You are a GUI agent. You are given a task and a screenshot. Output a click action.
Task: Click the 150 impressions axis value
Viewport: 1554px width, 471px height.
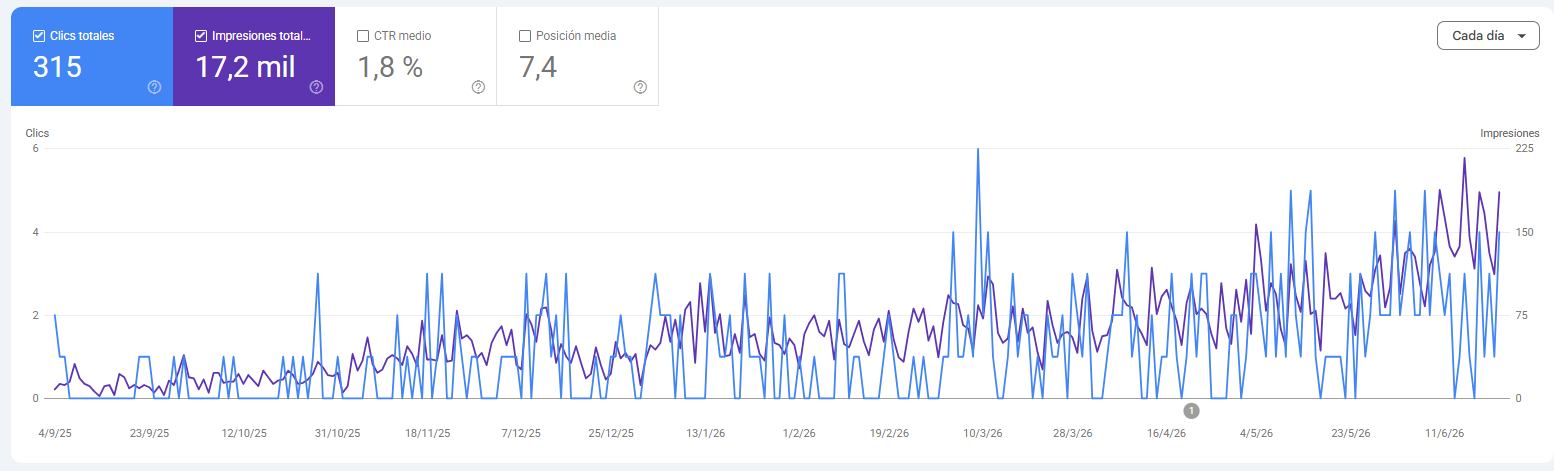click(x=1525, y=232)
